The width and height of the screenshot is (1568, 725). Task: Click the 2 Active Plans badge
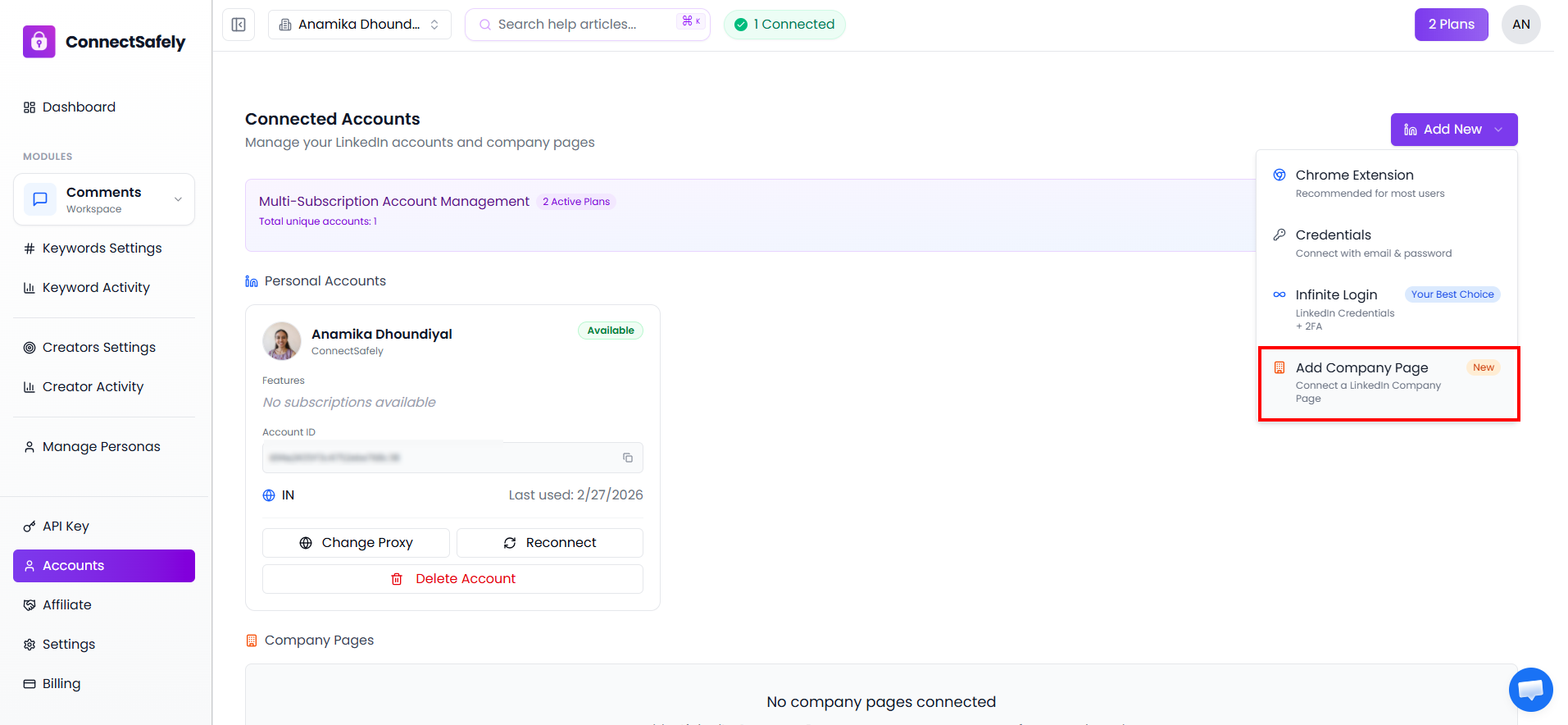tap(576, 202)
